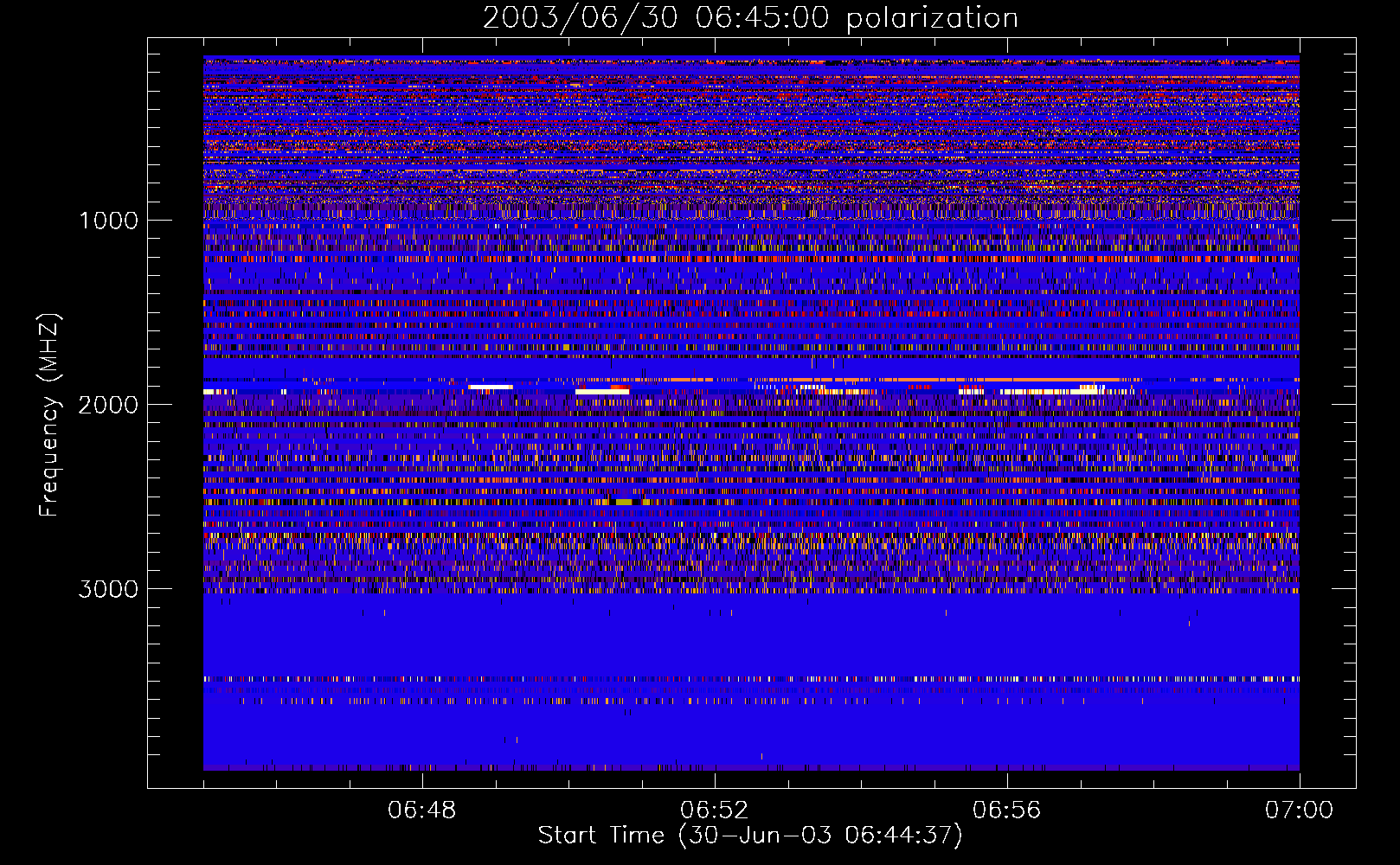
Task: Click the 06:56 time tick label
Action: tap(1007, 811)
